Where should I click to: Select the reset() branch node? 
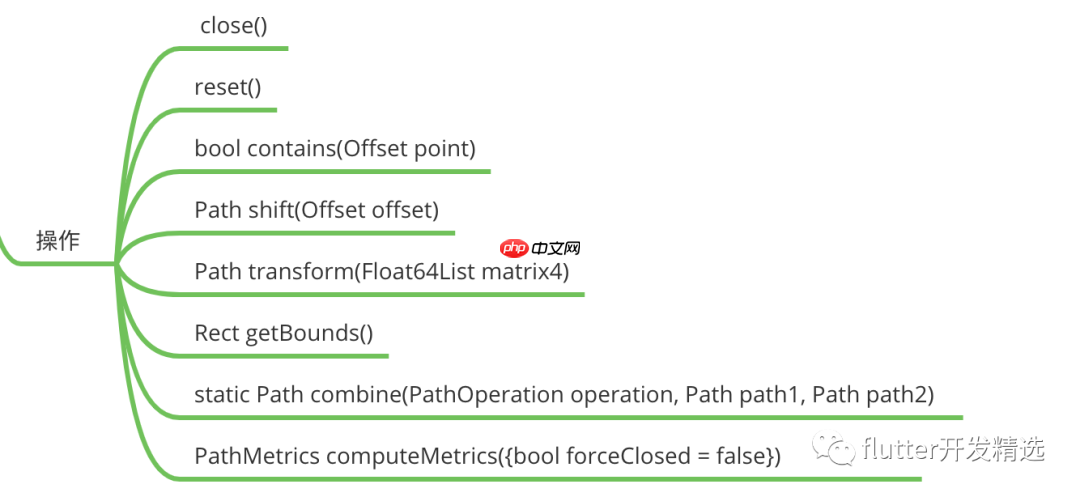[x=228, y=87]
